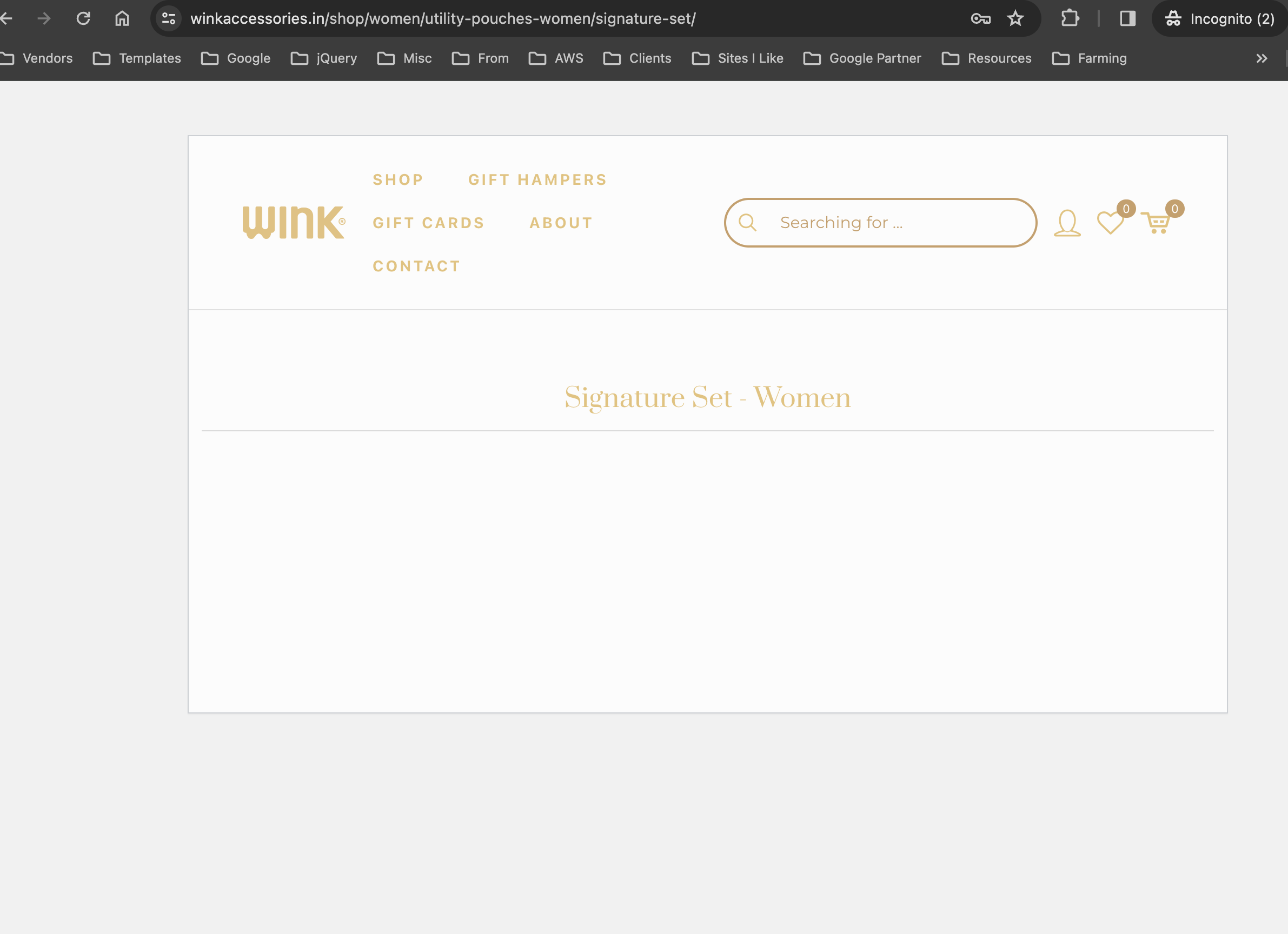
Task: Open the browser home page icon
Action: tap(122, 19)
